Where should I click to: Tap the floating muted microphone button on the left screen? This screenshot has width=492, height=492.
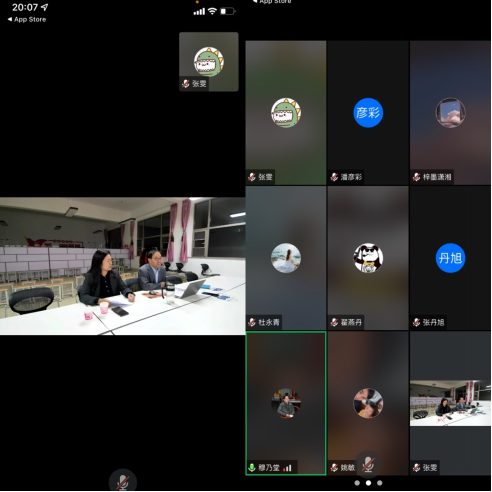click(123, 481)
